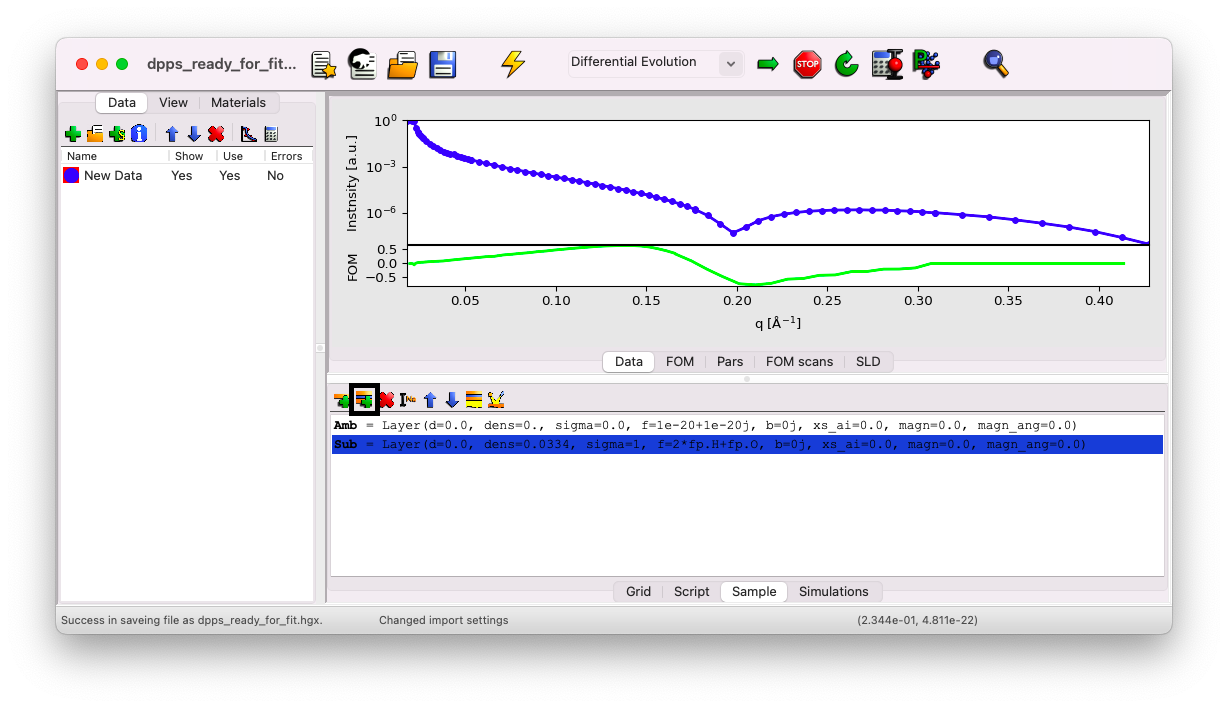Open the SLD tab
The height and width of the screenshot is (708, 1228).
[868, 361]
